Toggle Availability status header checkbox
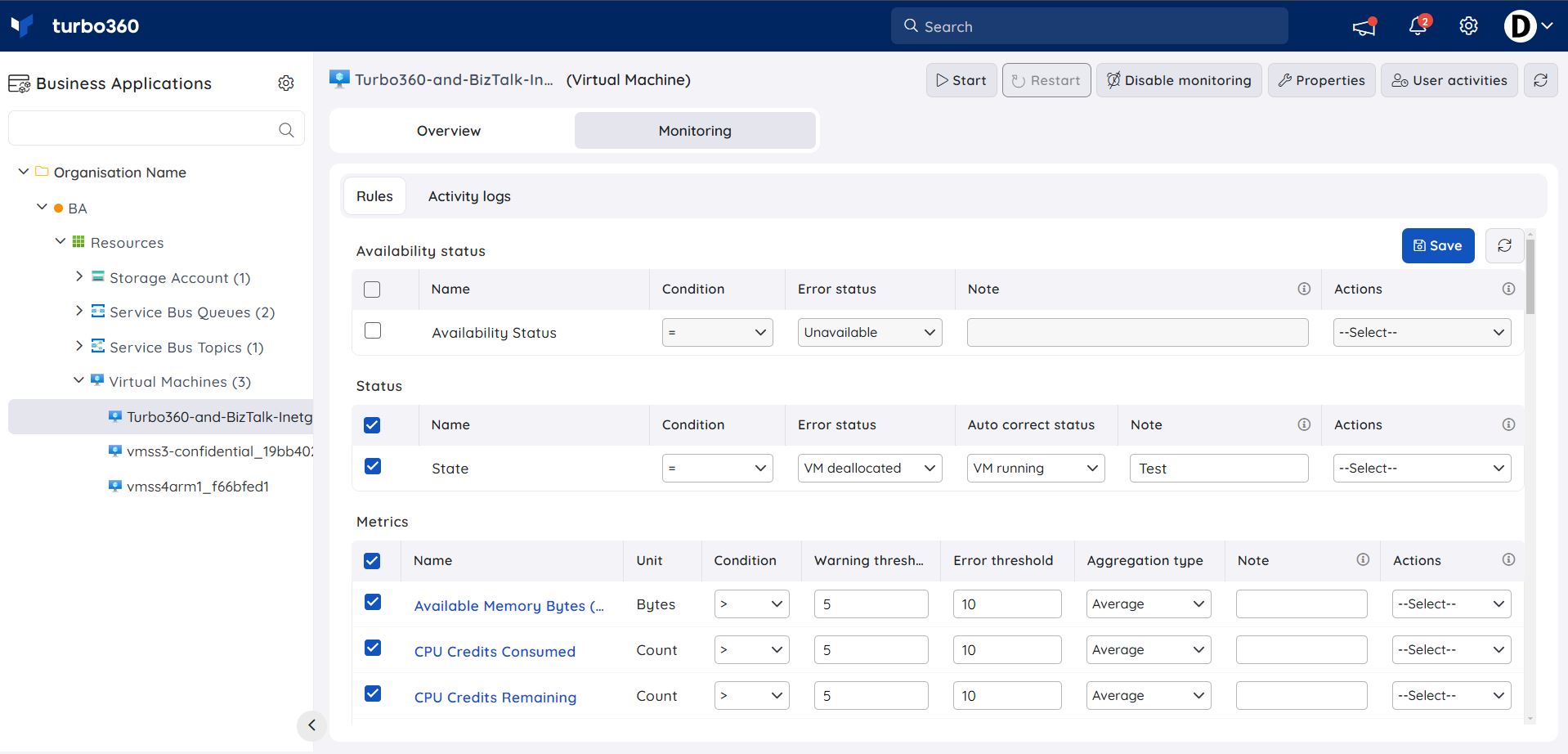 372,289
